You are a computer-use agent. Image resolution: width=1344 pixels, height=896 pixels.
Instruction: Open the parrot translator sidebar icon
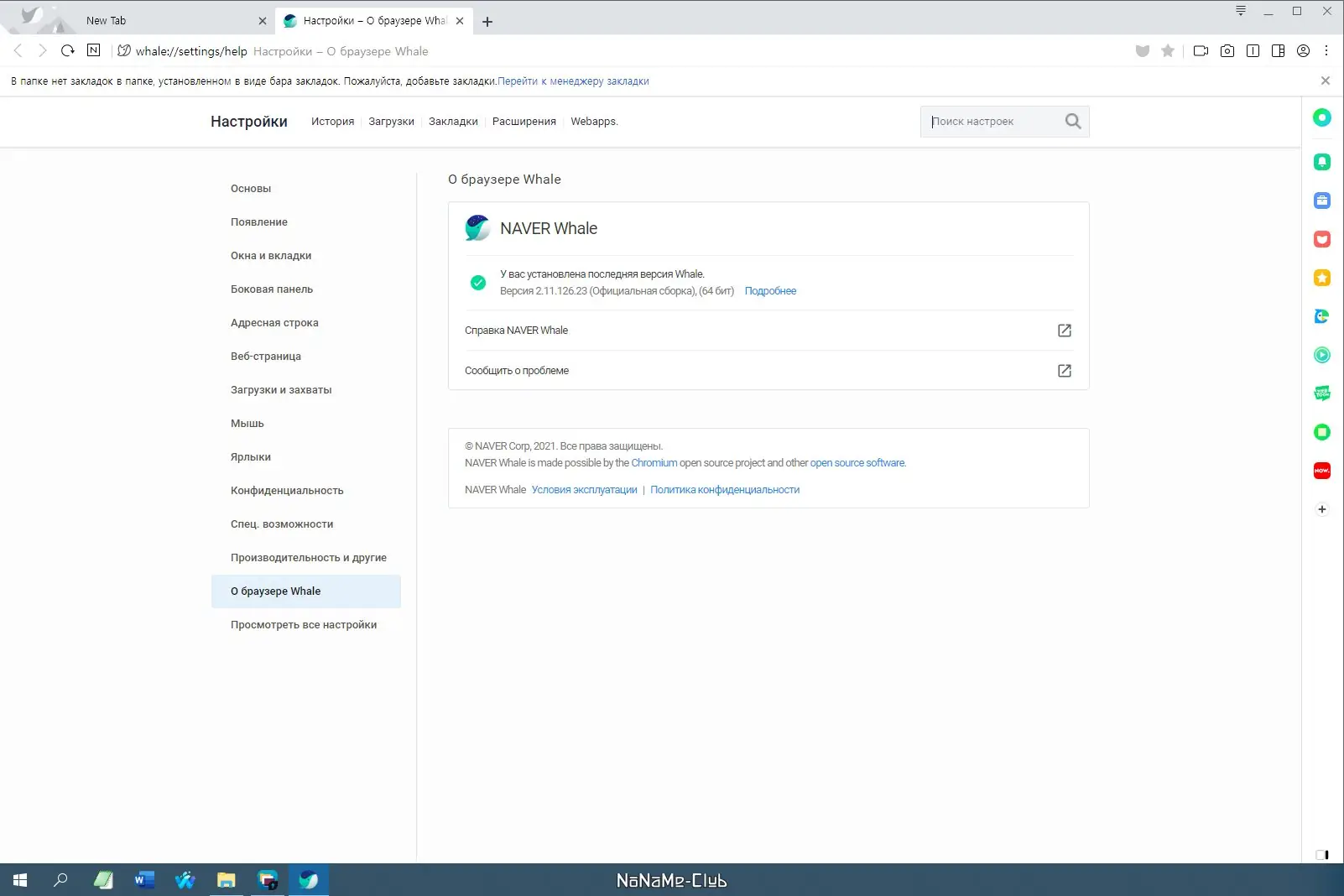1322,316
